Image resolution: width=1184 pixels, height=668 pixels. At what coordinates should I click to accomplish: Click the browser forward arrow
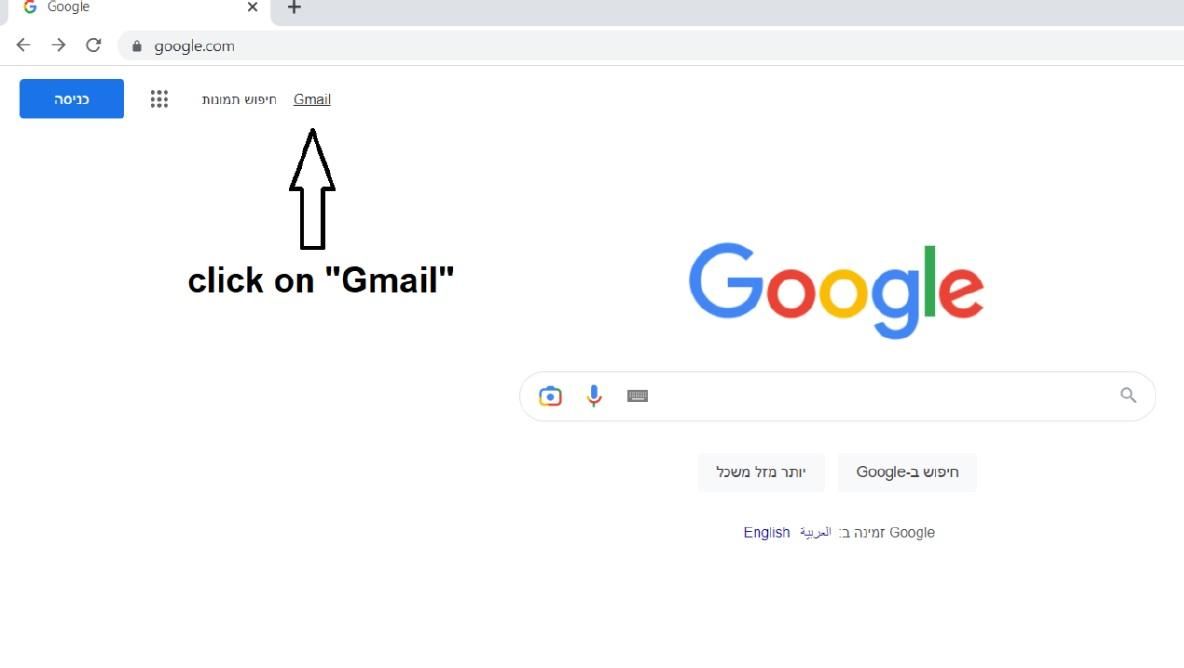[58, 45]
